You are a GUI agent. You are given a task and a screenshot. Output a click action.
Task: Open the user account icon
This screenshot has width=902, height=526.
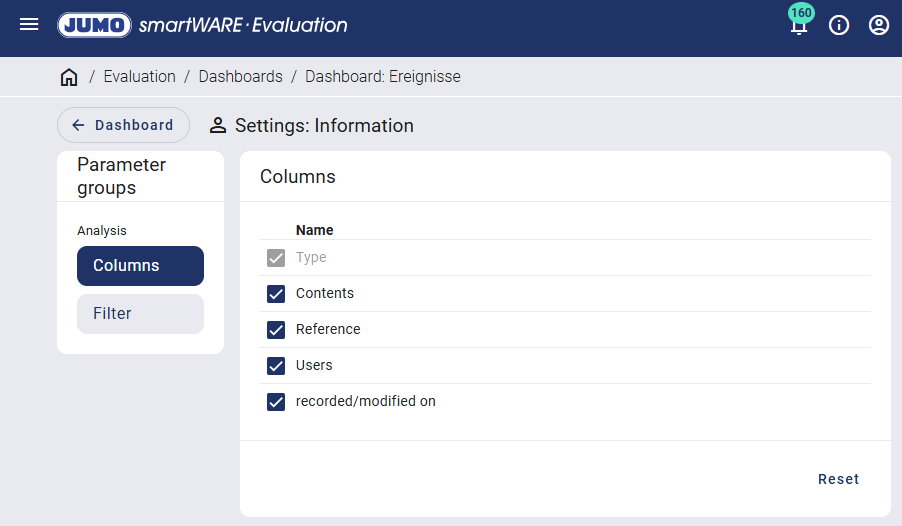(879, 25)
